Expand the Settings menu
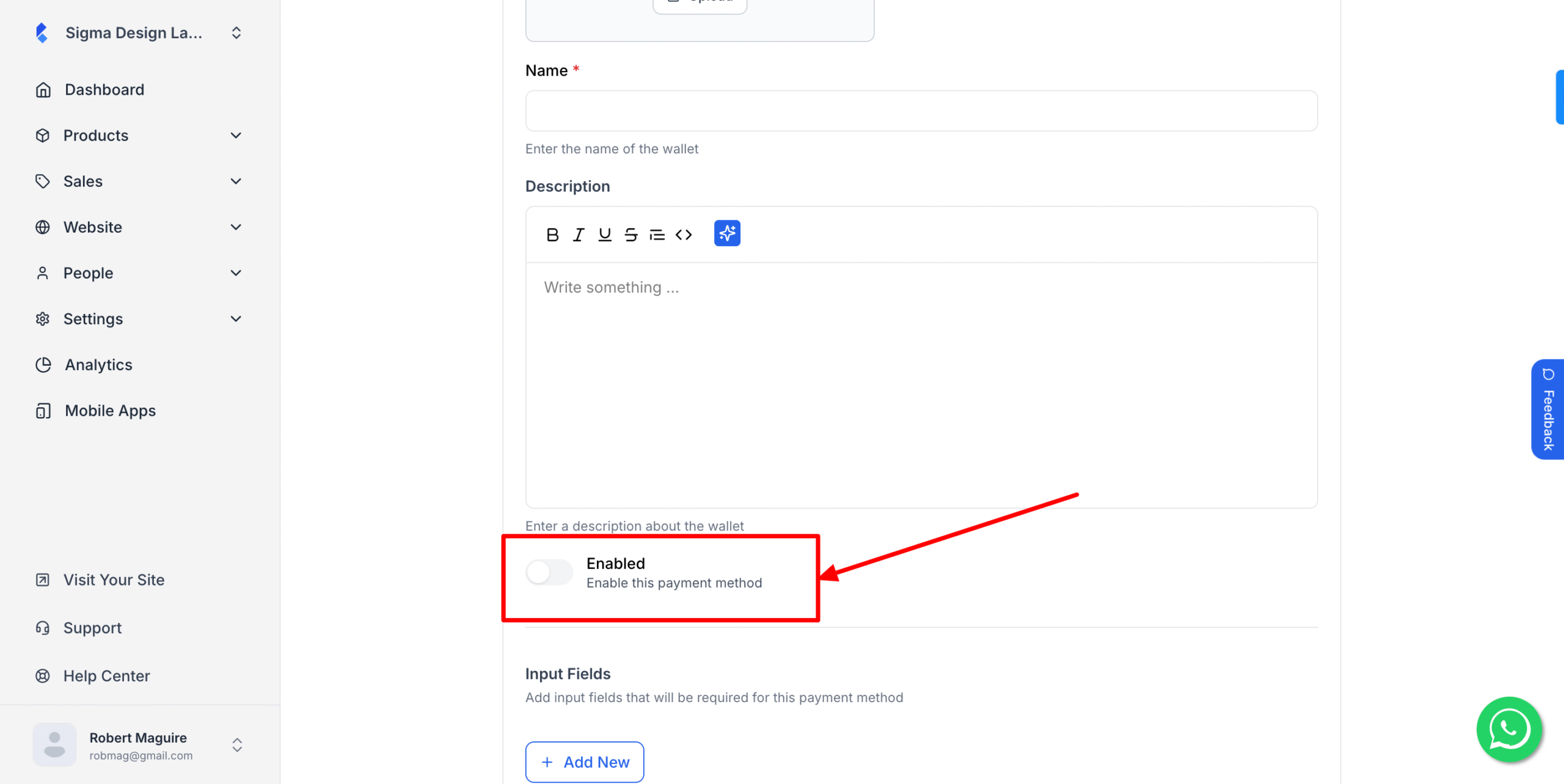Image resolution: width=1564 pixels, height=784 pixels. (236, 319)
